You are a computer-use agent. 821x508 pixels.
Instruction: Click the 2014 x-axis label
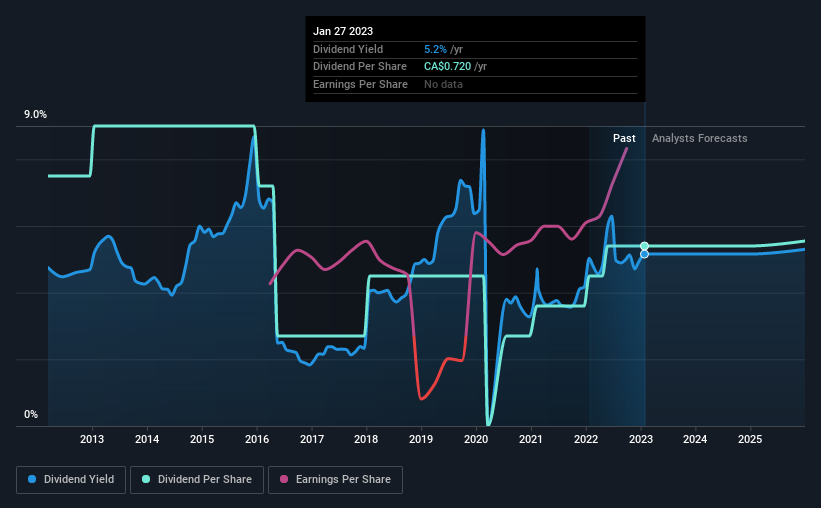click(147, 439)
